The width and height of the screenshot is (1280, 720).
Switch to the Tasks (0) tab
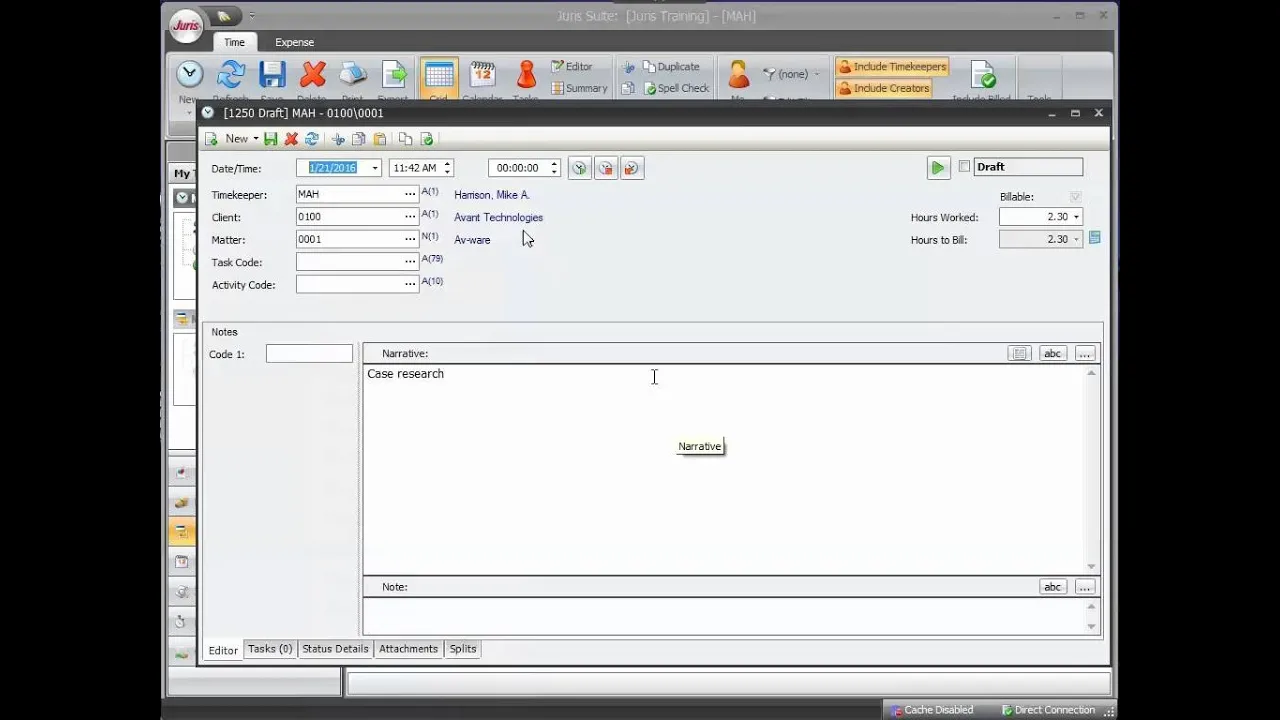tap(270, 649)
